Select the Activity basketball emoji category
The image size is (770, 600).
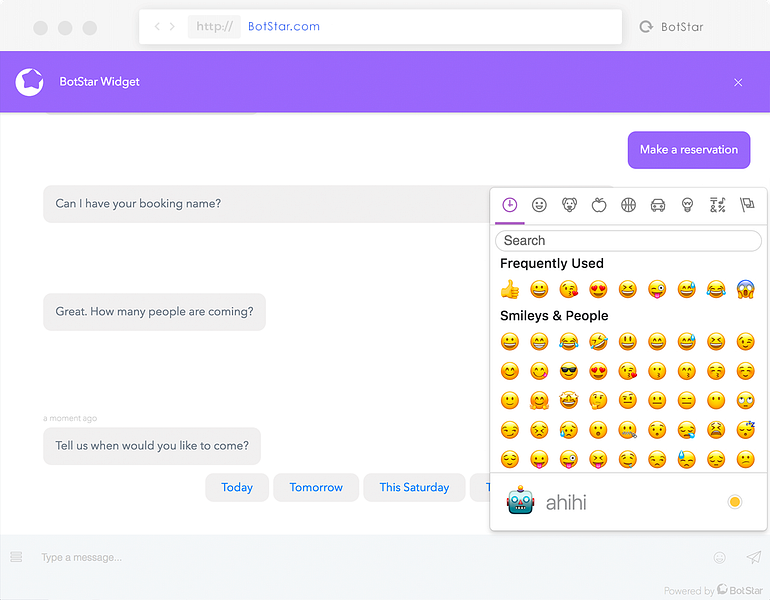tap(628, 205)
